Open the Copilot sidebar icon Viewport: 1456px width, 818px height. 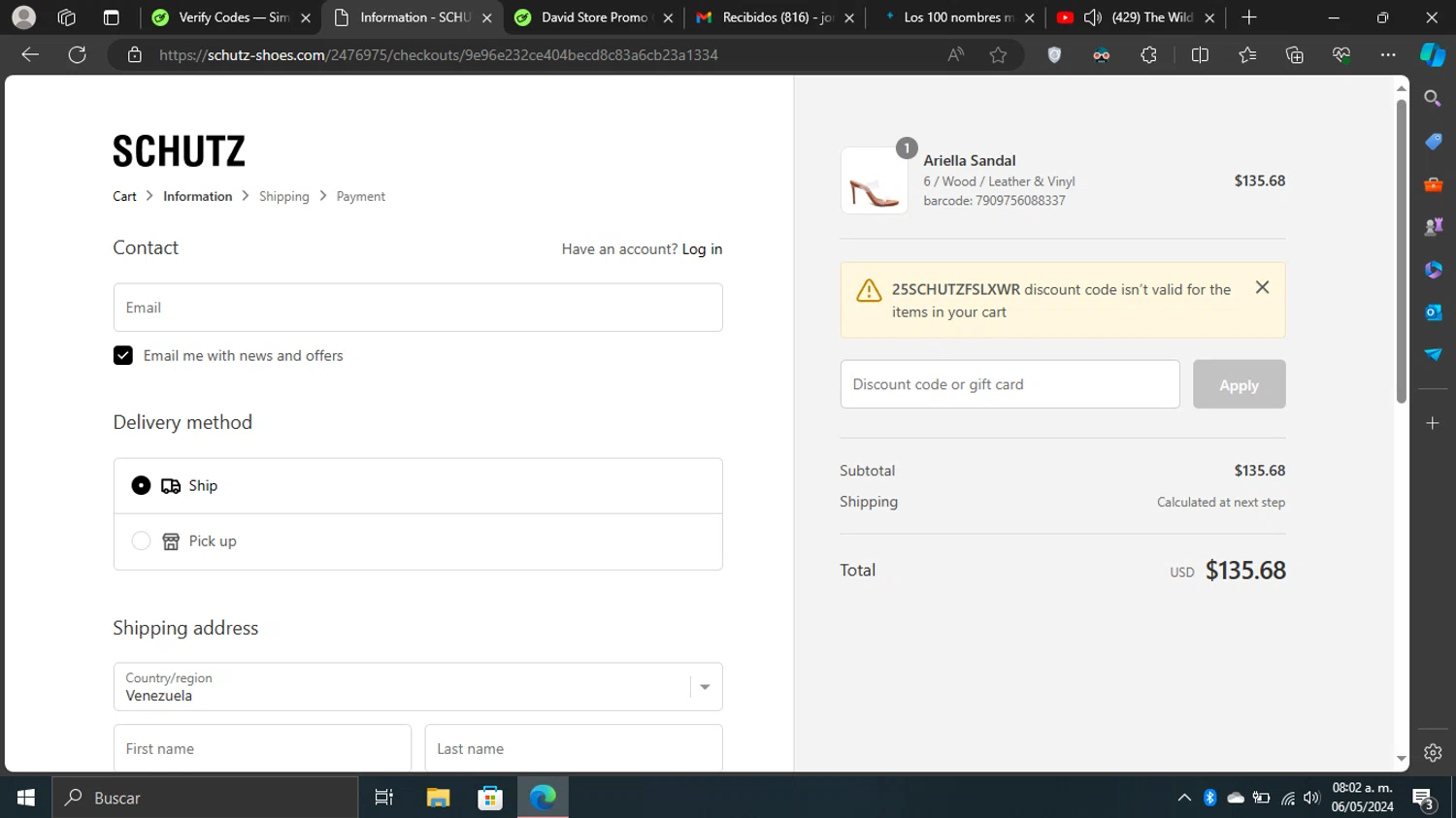click(1433, 55)
